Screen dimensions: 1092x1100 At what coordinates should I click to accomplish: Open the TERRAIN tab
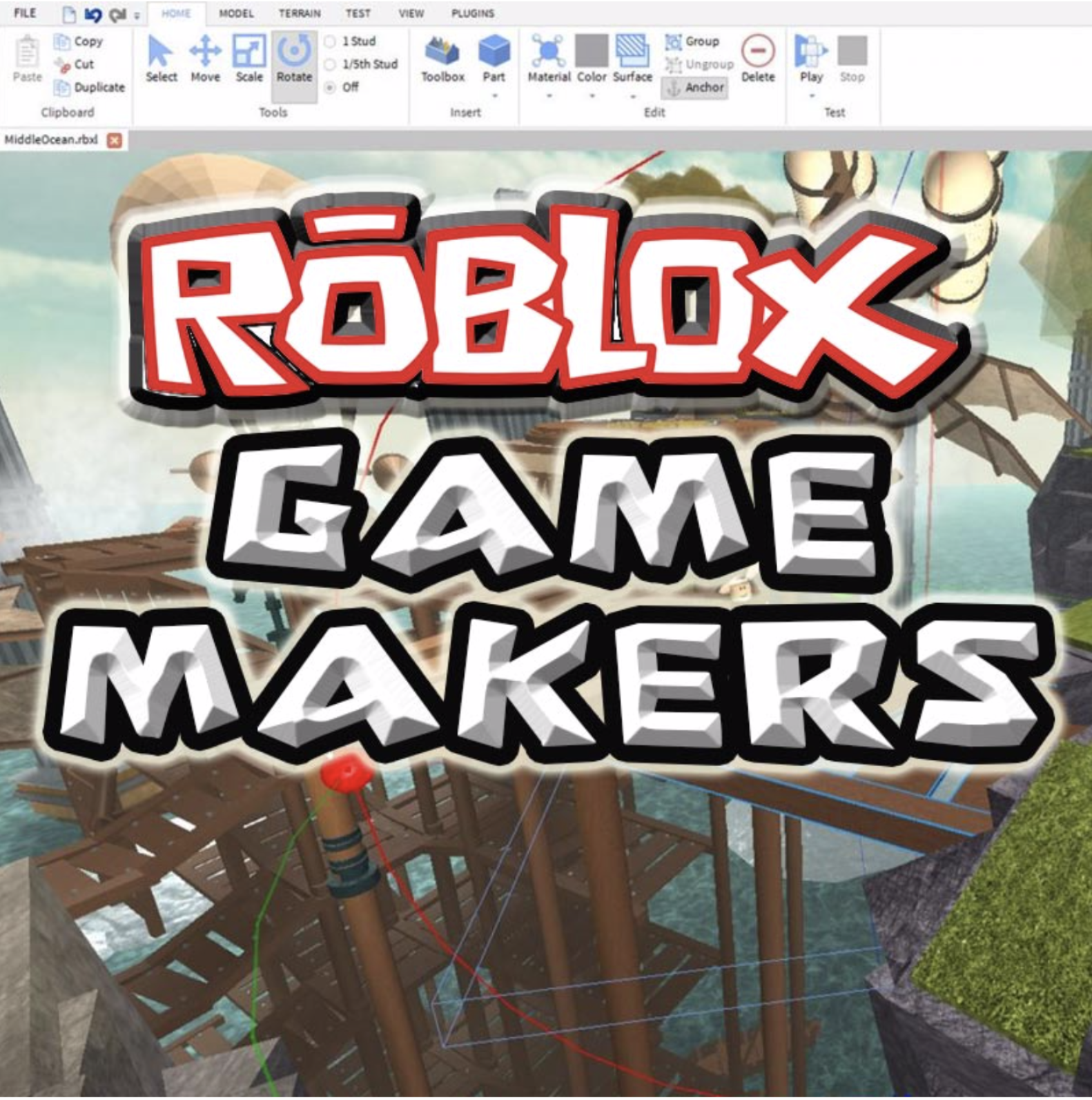[x=300, y=13]
